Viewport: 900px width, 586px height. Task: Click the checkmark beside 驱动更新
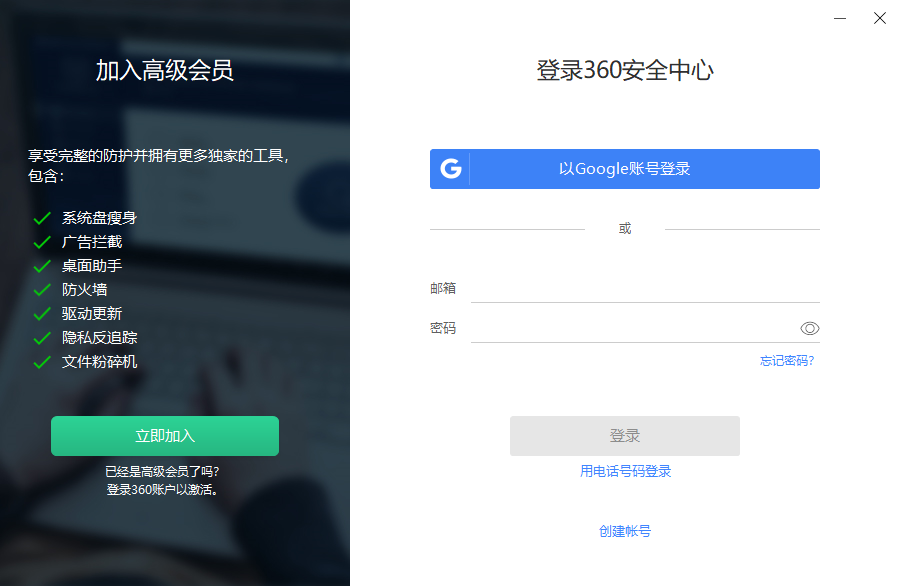(x=42, y=314)
